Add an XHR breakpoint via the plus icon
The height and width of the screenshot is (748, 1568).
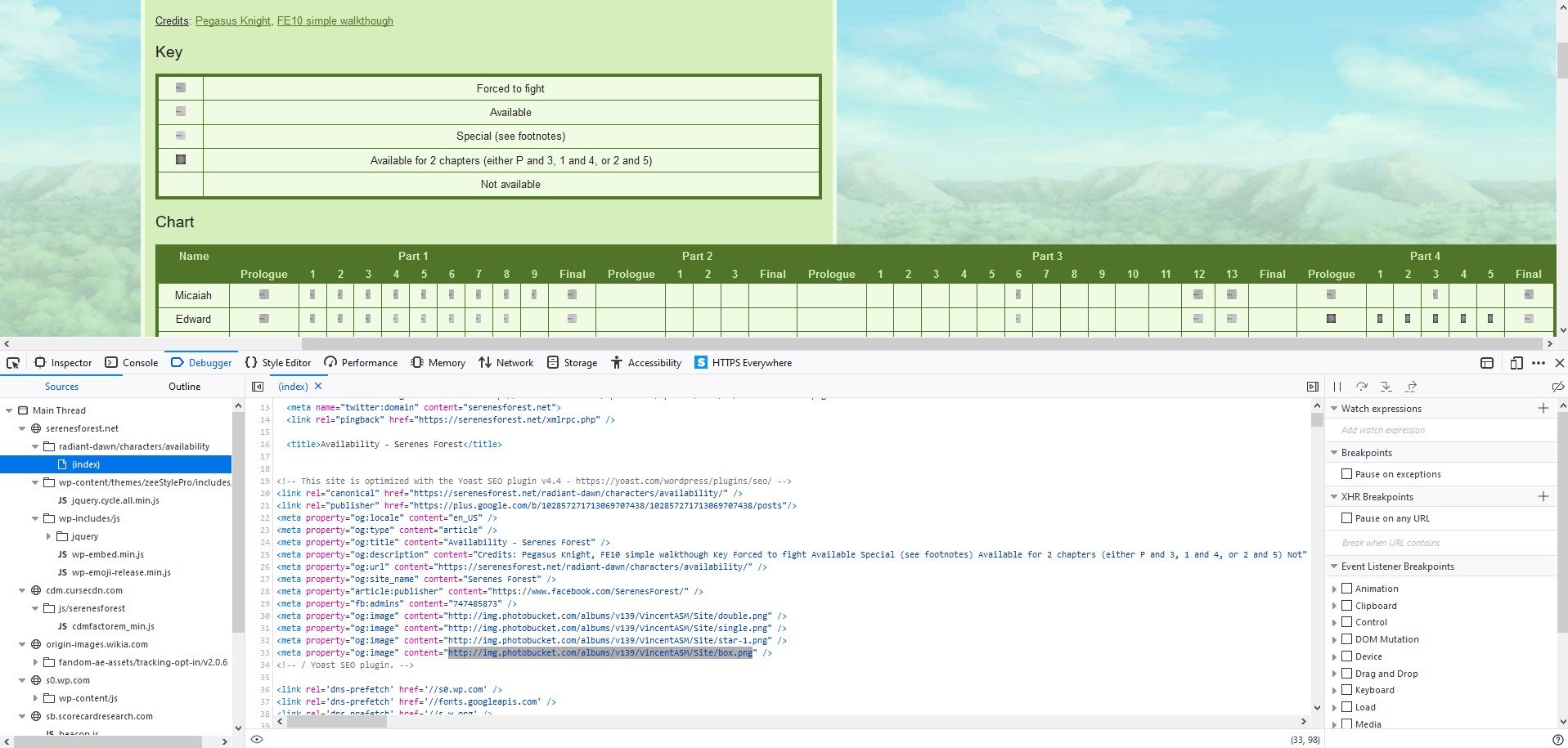click(x=1544, y=496)
